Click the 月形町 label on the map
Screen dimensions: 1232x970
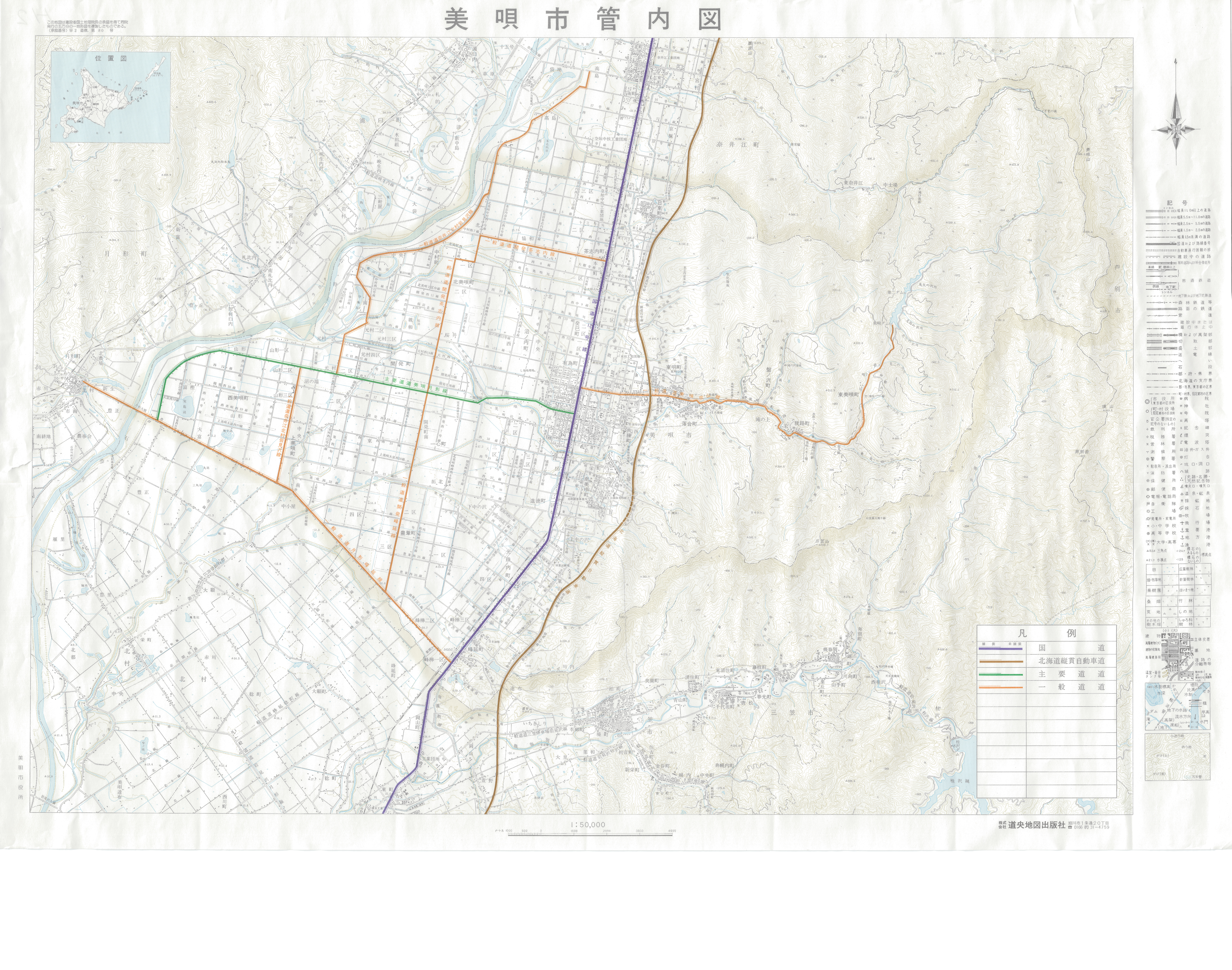(126, 254)
